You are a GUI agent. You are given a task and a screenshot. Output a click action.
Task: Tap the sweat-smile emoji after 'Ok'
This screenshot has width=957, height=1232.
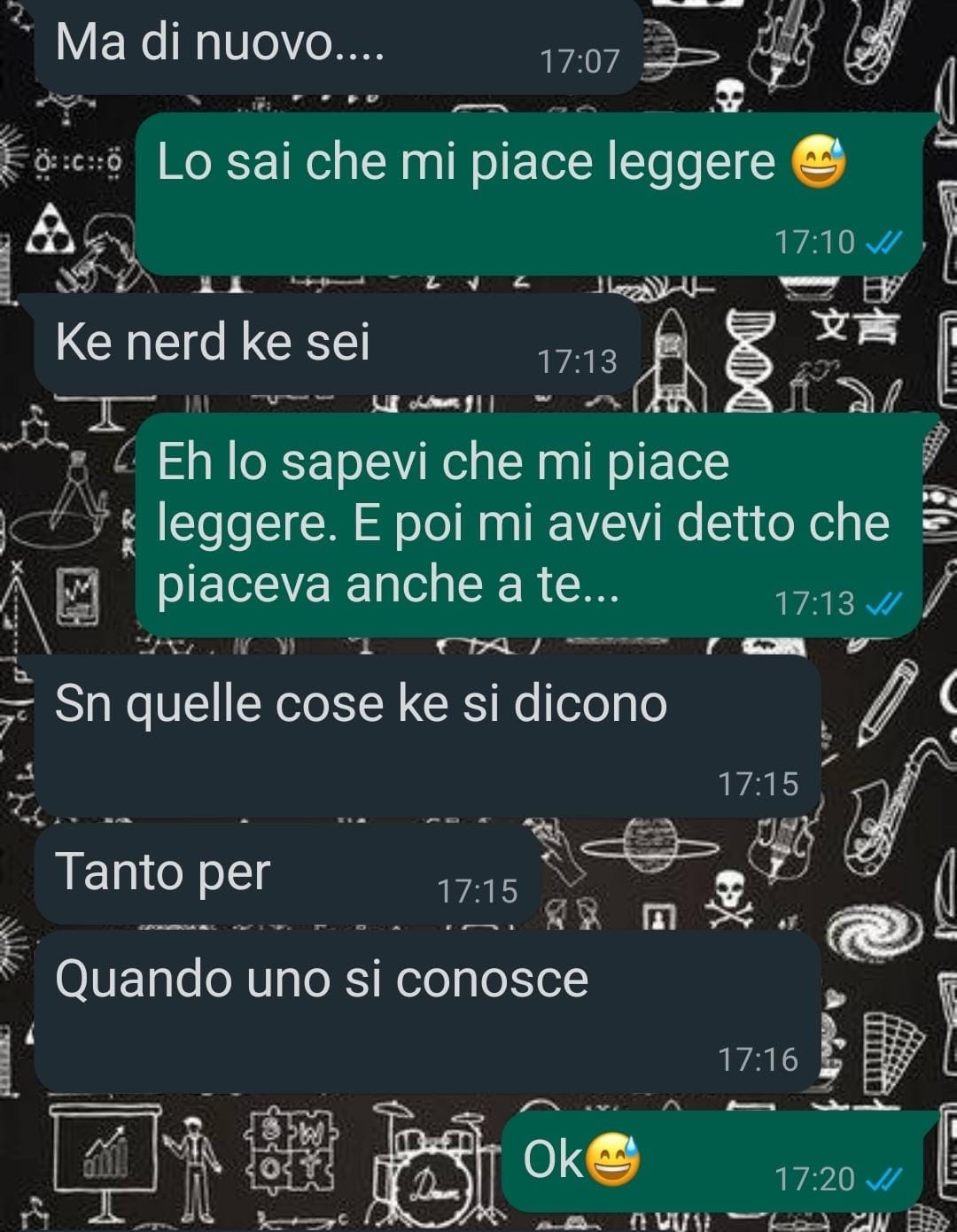tap(614, 1159)
